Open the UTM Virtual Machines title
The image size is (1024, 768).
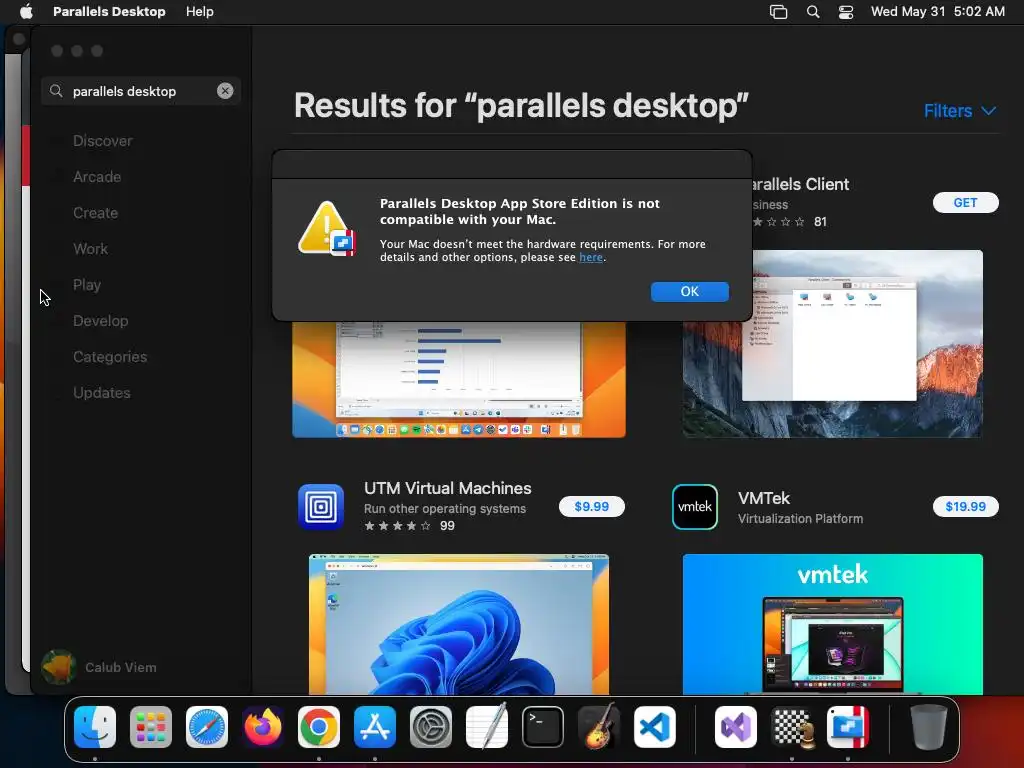(x=447, y=488)
